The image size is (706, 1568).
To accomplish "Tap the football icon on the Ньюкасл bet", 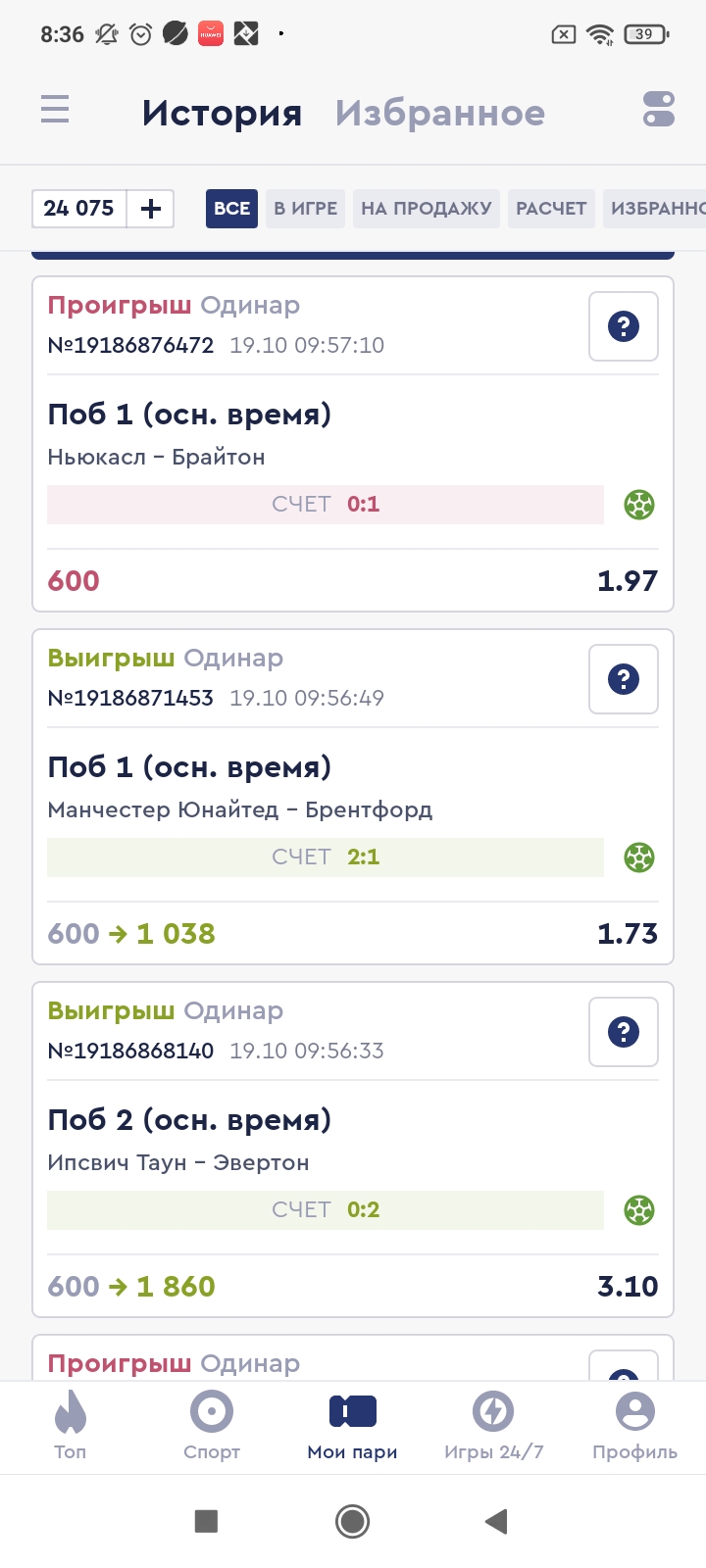I will 639,505.
